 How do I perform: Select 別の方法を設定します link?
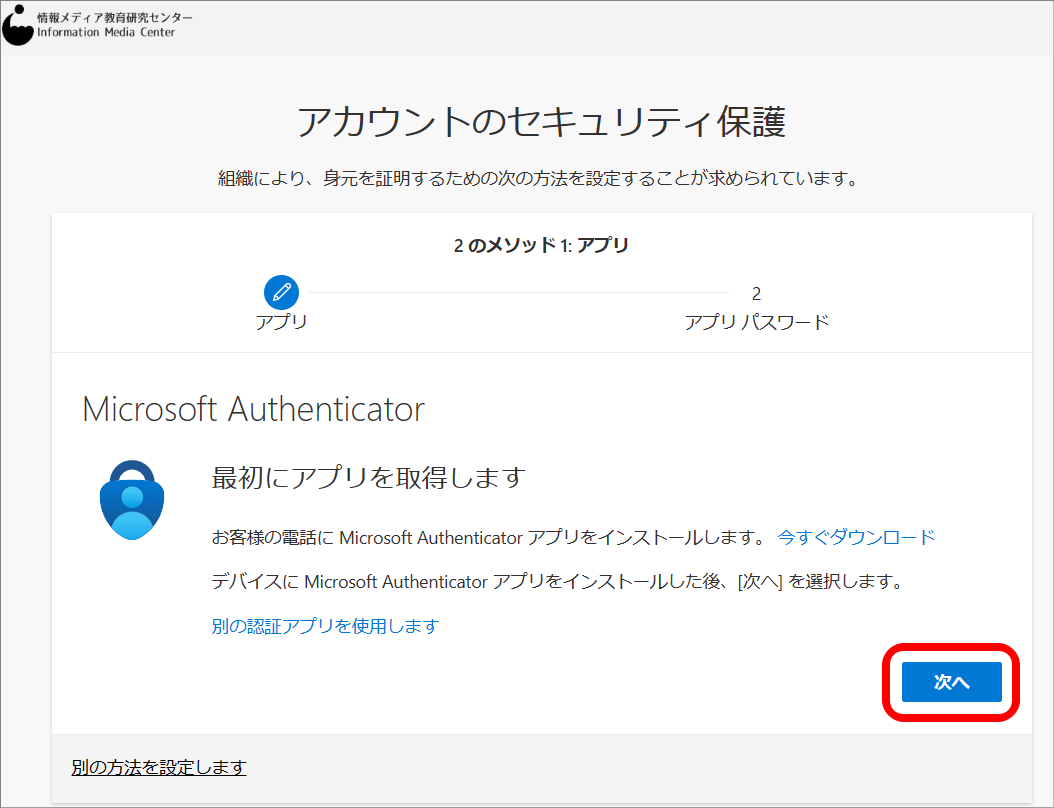click(159, 767)
